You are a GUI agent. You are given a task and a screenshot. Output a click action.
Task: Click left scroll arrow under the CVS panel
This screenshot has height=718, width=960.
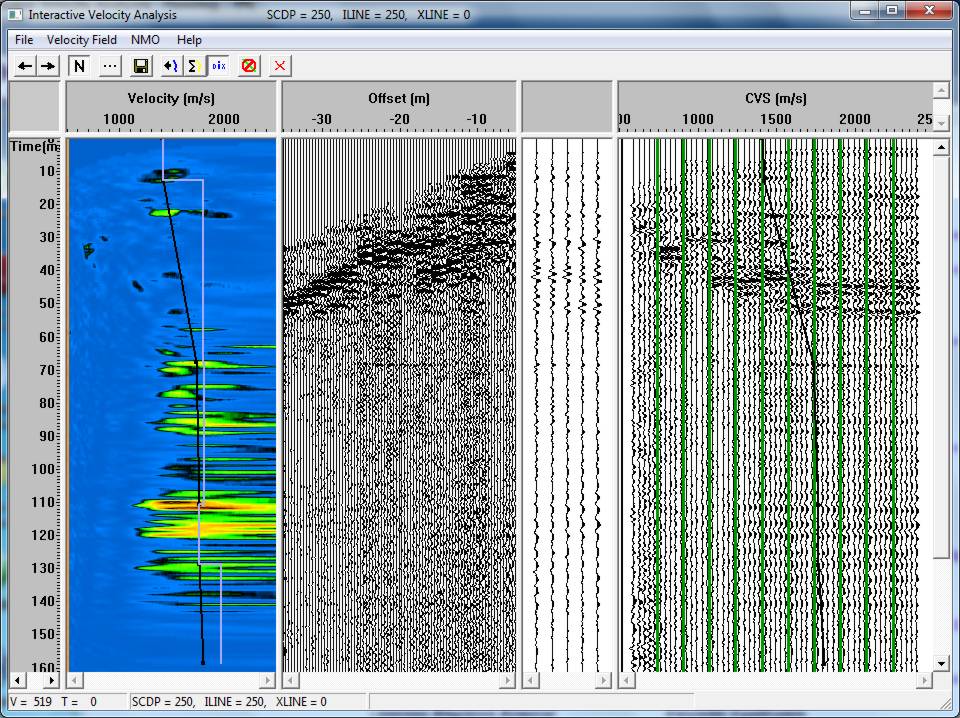tap(627, 680)
